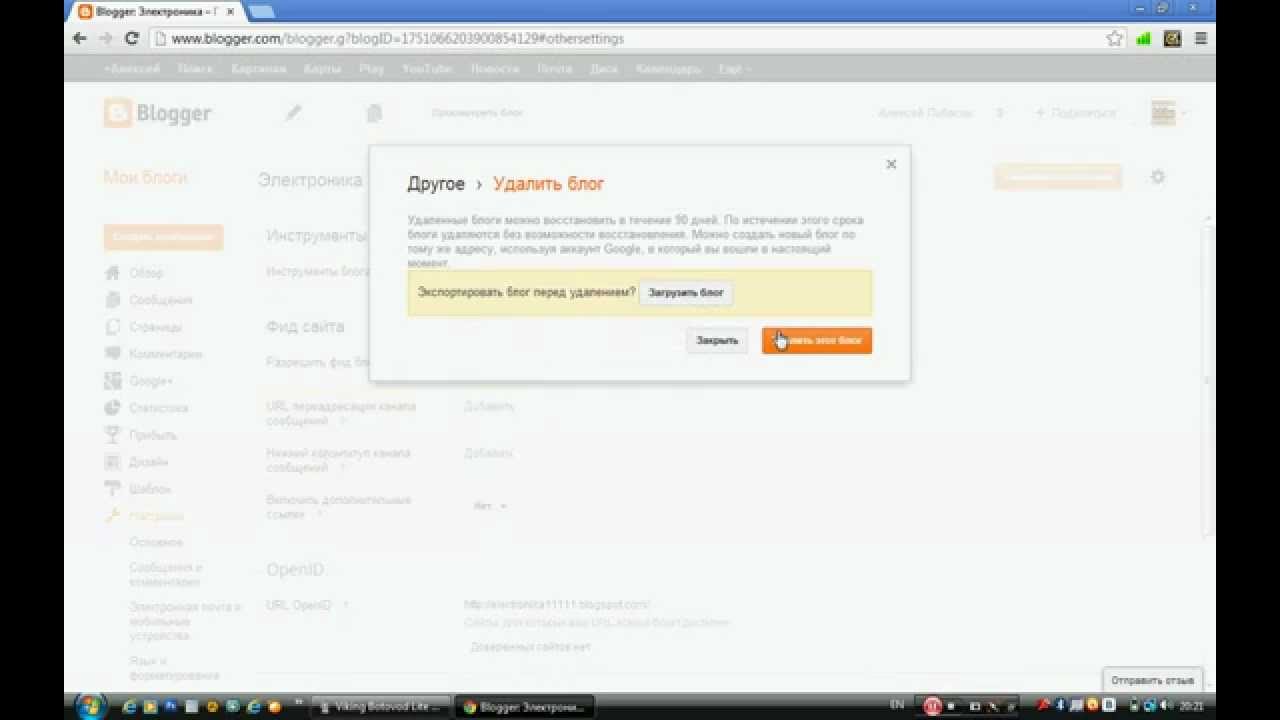This screenshot has width=1280, height=720.
Task: Click the Загрузить блог button
Action: coord(686,293)
